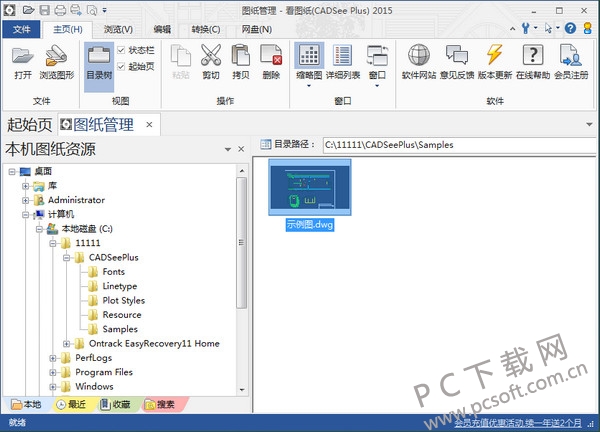Click 版本更新 lightning update icon

coord(495,61)
